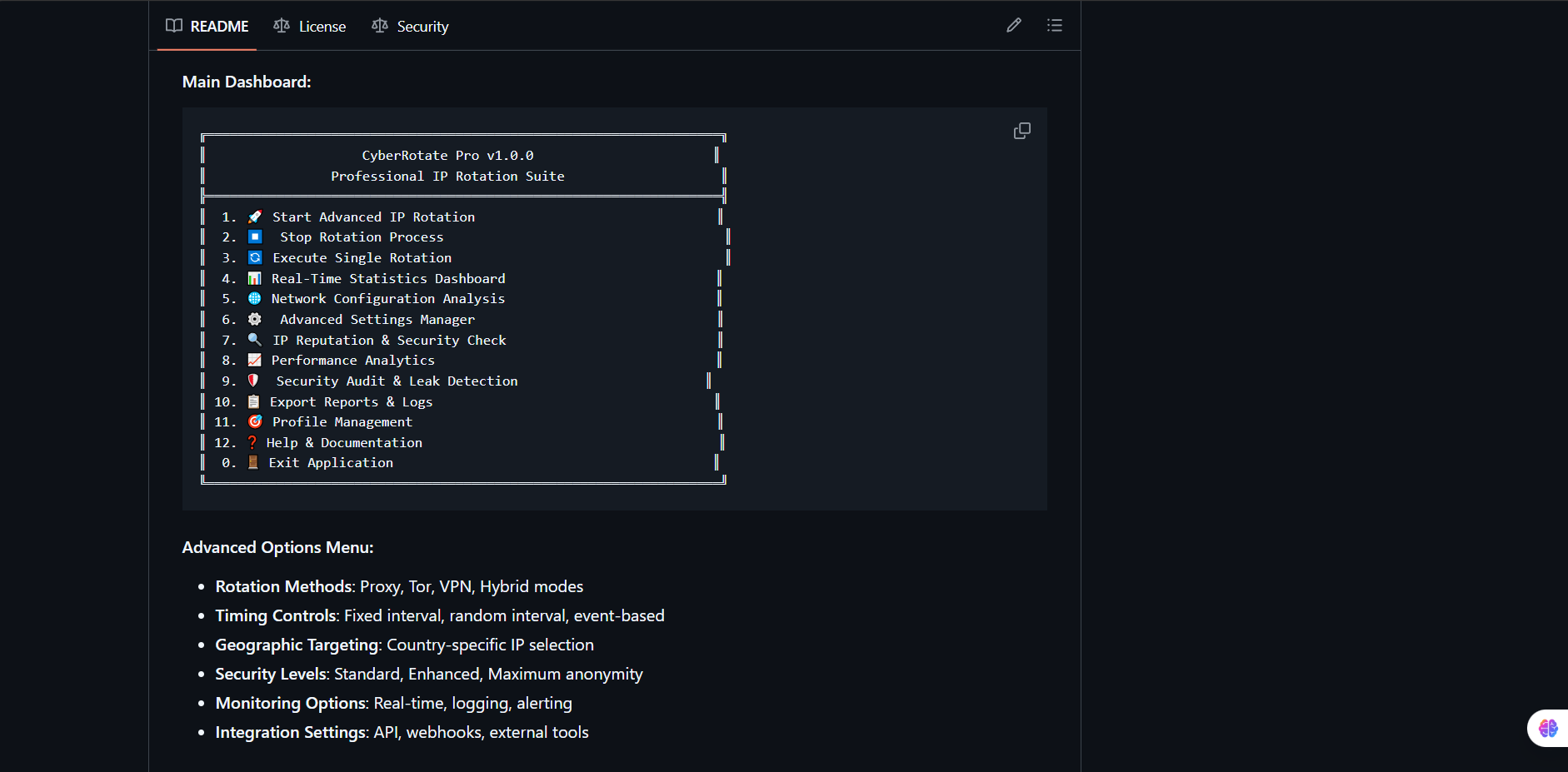Click the globe emoji for Network Configuration
This screenshot has width=1568, height=772.
pos(255,298)
